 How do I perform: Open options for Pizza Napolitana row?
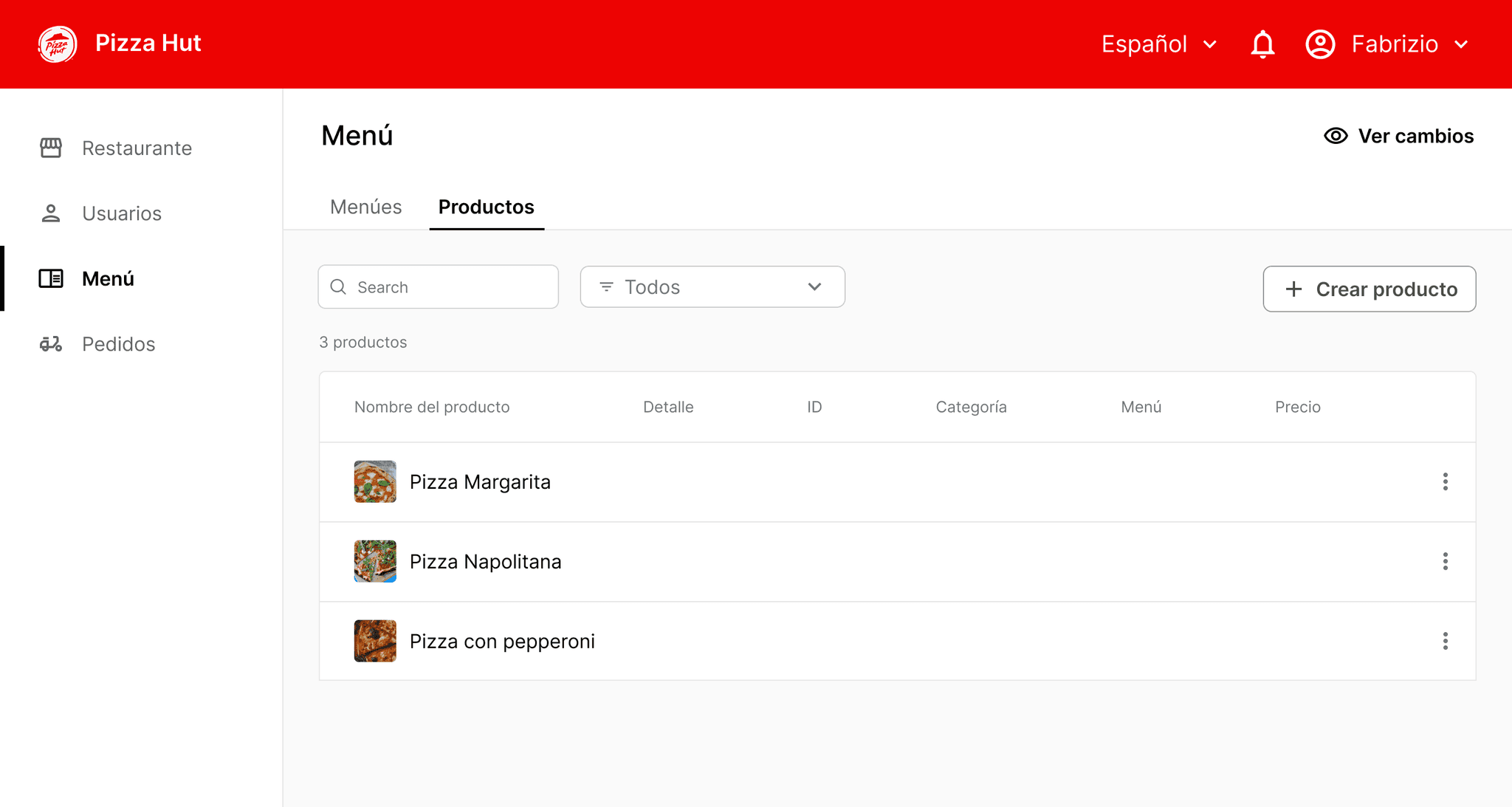point(1445,562)
